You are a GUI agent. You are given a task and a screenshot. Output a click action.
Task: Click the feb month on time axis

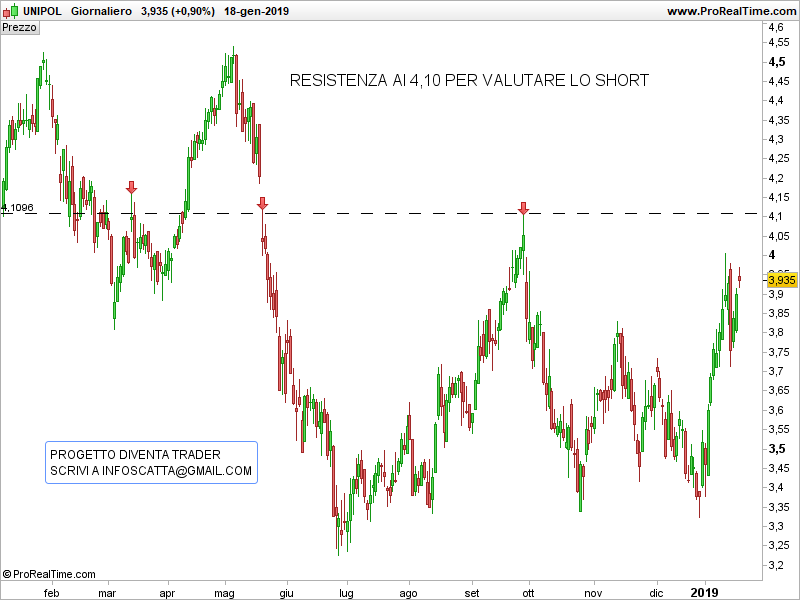point(51,592)
